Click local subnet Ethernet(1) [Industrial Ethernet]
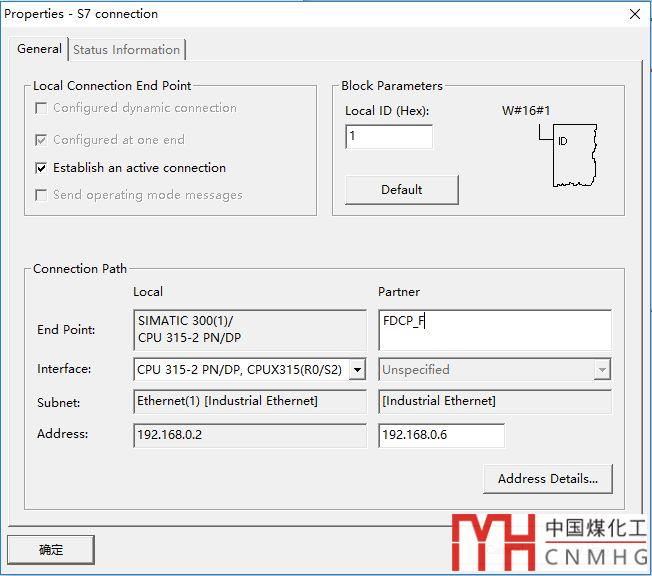This screenshot has height=576, width=652. tap(250, 401)
